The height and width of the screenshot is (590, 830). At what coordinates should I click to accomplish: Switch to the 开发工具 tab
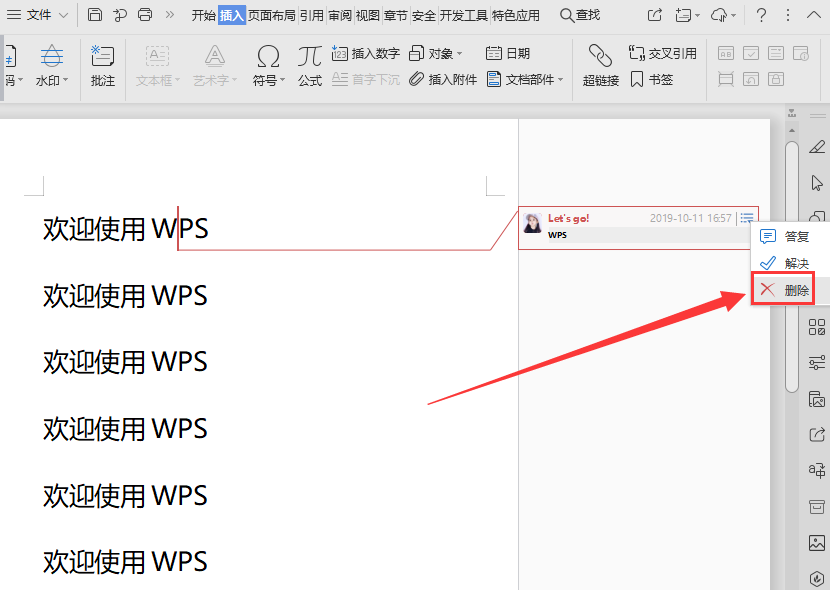(x=464, y=15)
